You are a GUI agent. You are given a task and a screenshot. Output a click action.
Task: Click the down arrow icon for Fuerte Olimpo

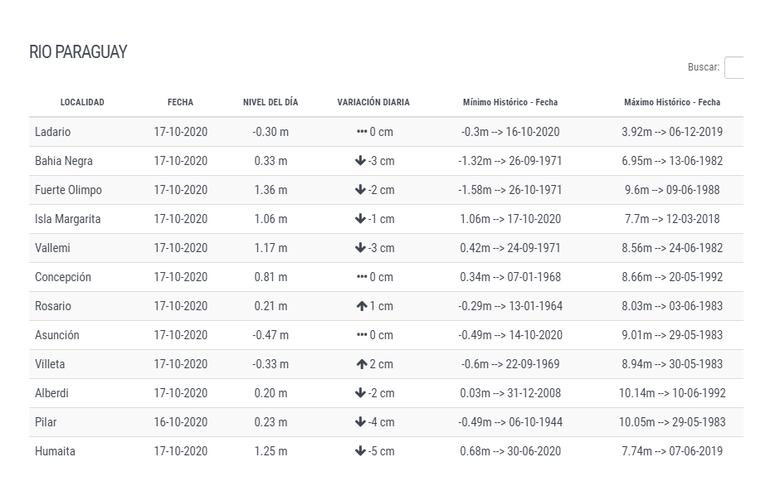pyautogui.click(x=360, y=190)
